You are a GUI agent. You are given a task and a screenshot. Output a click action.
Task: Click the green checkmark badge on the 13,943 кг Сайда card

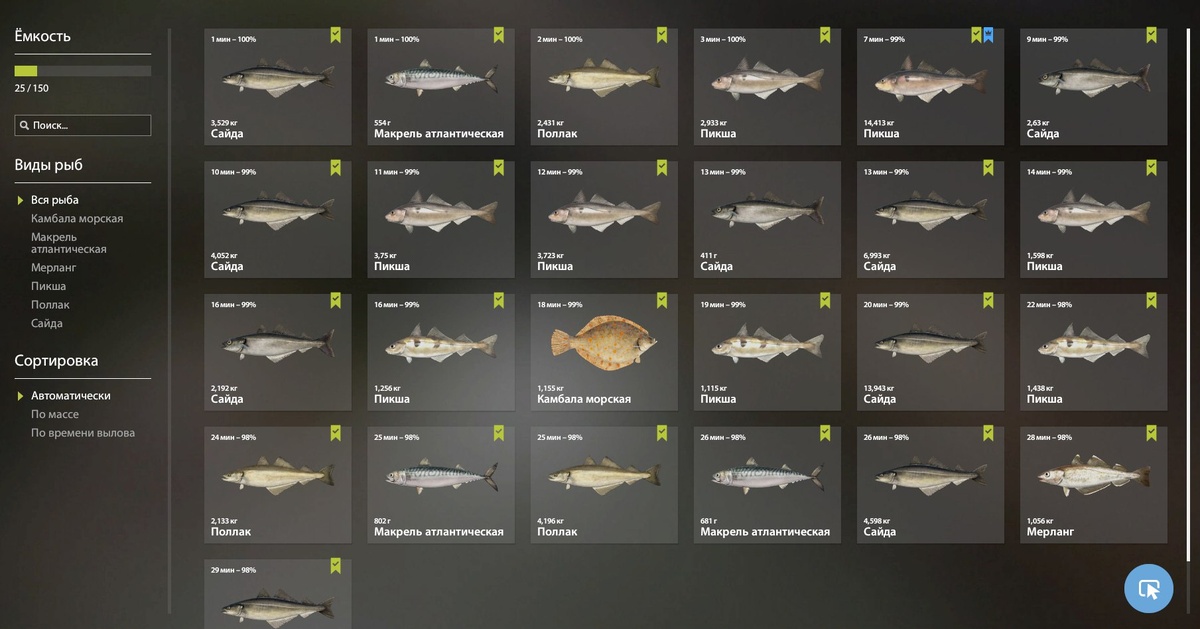[x=988, y=301]
